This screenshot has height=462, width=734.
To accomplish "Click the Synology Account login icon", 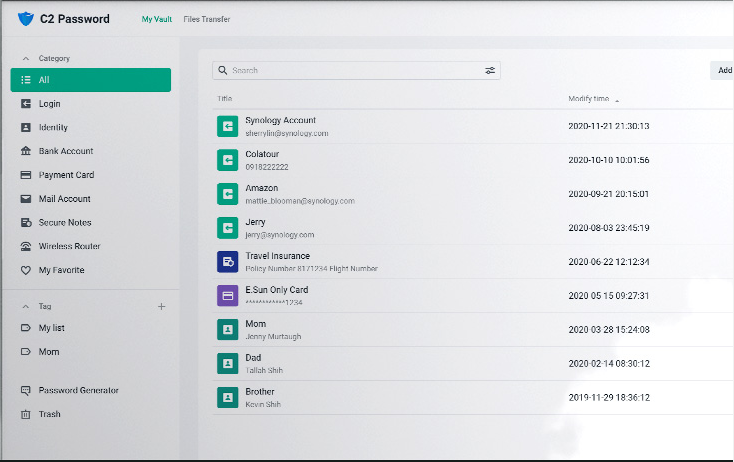I will tap(228, 126).
